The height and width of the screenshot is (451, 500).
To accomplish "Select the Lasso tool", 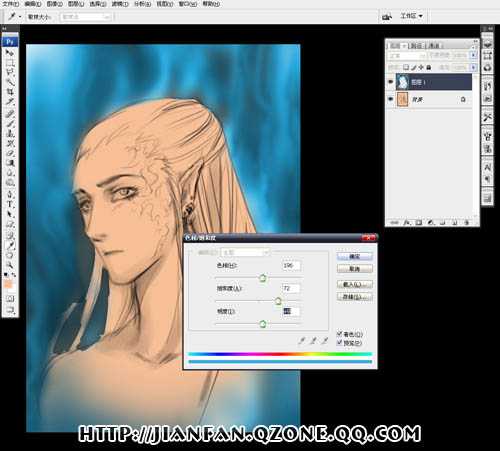I will pos(10,71).
